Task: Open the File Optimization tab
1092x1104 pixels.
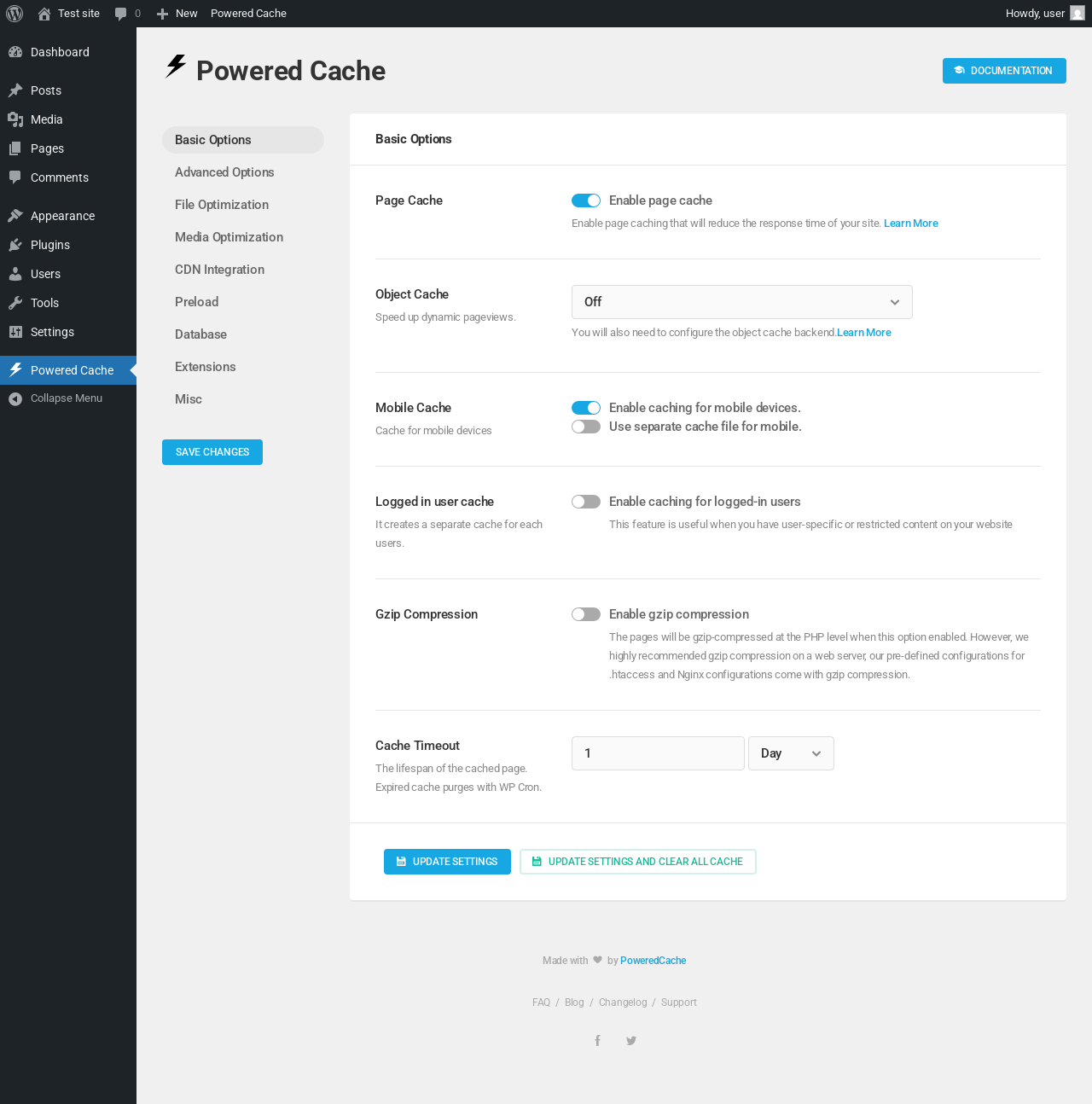Action: coord(222,205)
